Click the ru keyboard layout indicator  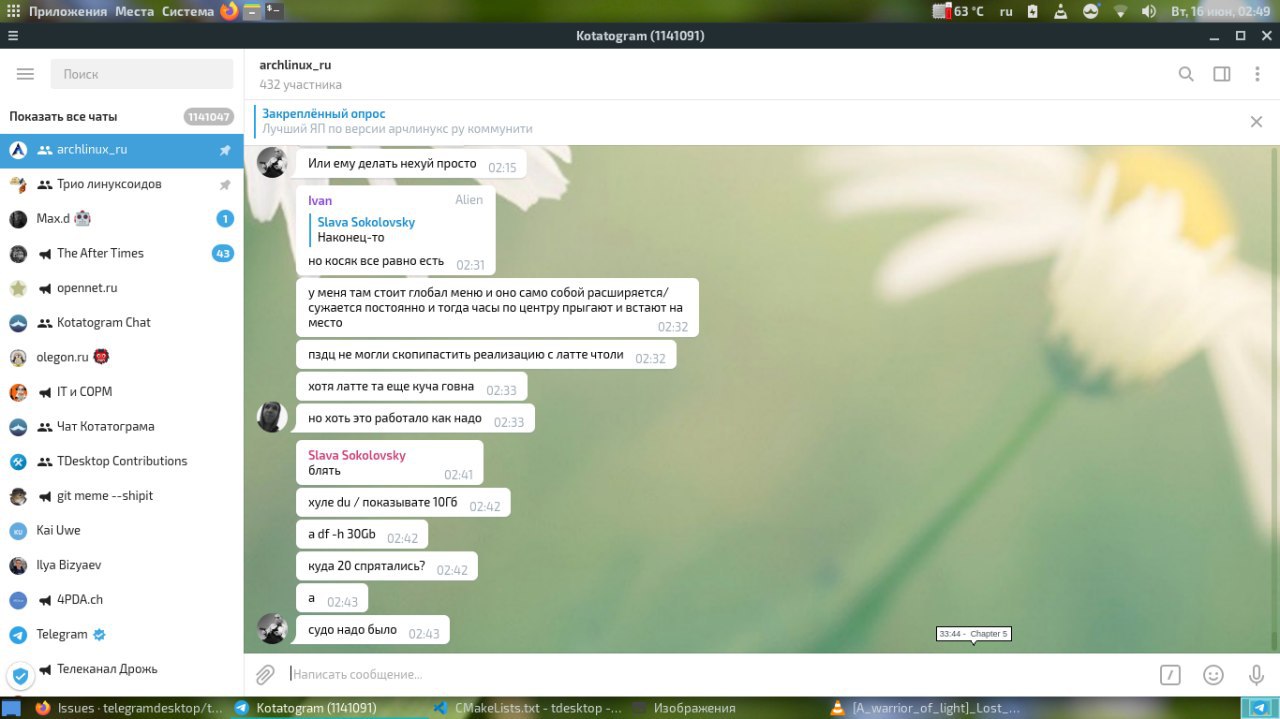pyautogui.click(x=1006, y=11)
